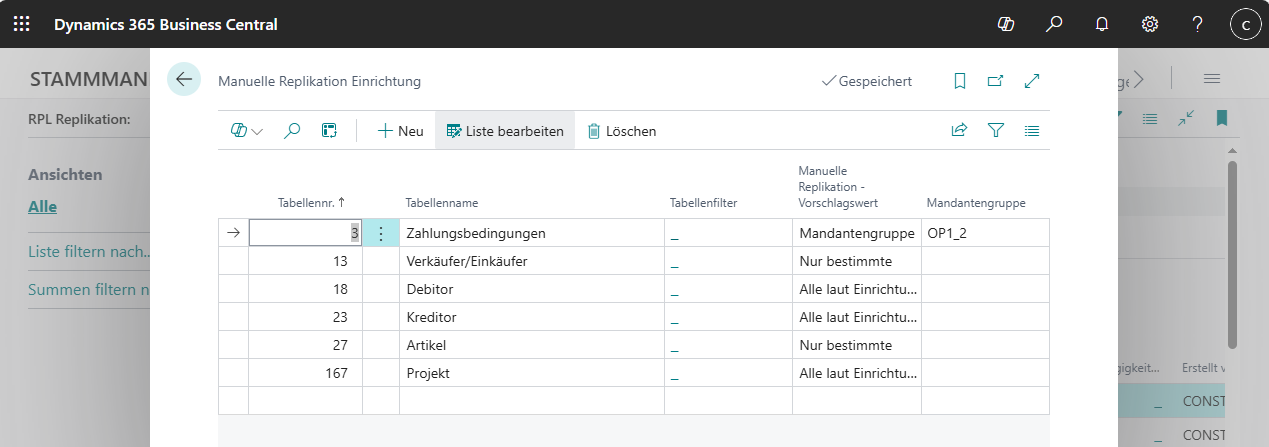Click the Share icon in list toolbar

pyautogui.click(x=959, y=130)
